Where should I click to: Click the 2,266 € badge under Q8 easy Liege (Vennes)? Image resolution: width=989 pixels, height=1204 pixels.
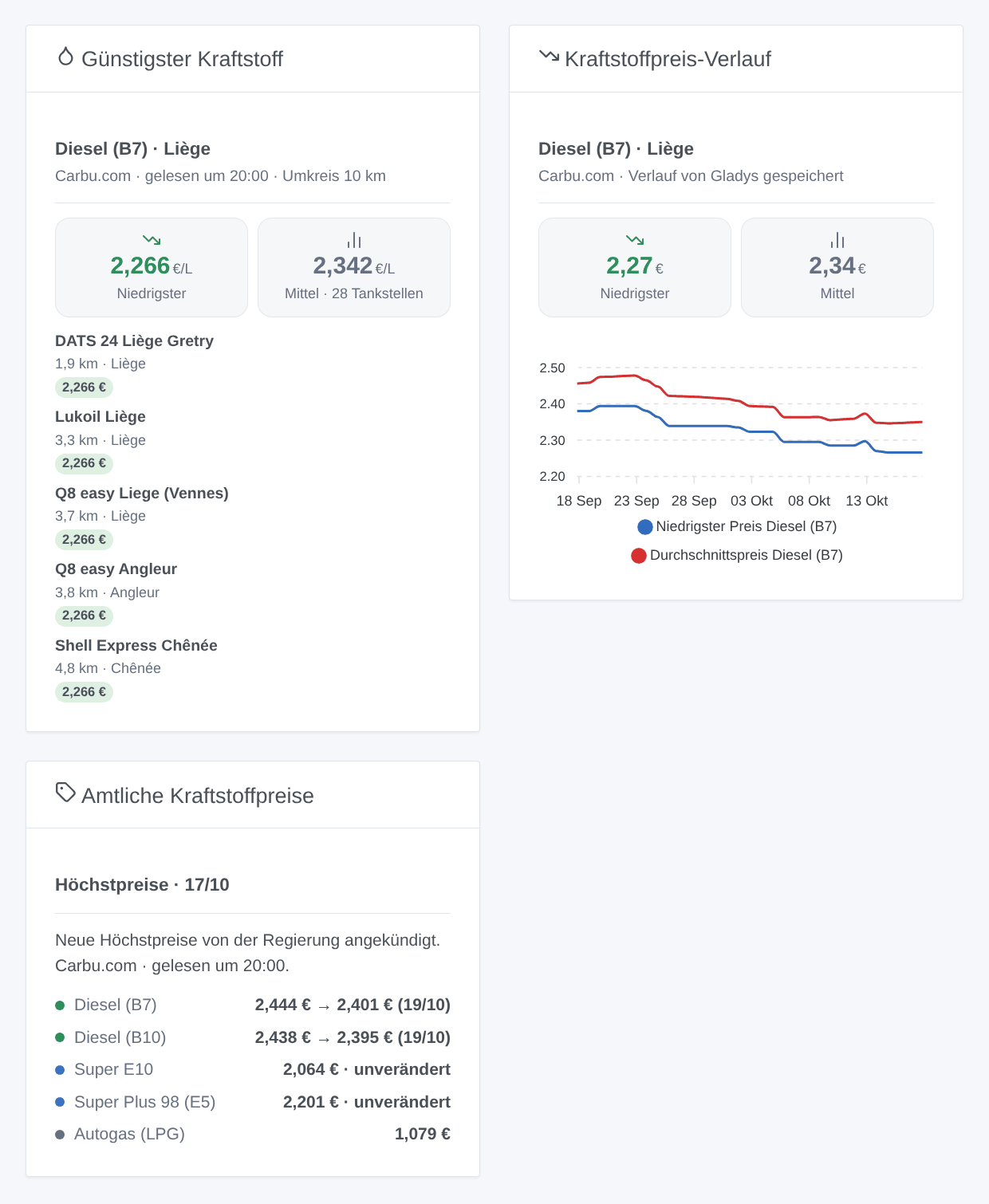coord(84,540)
